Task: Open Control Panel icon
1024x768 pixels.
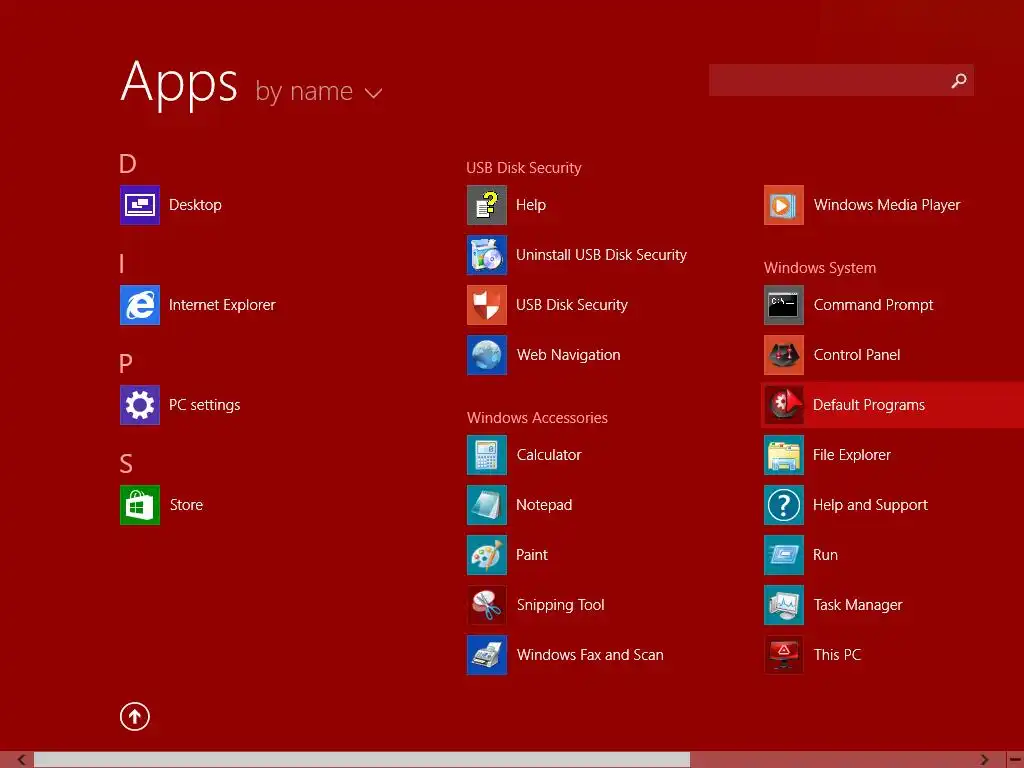Action: pyautogui.click(x=784, y=355)
